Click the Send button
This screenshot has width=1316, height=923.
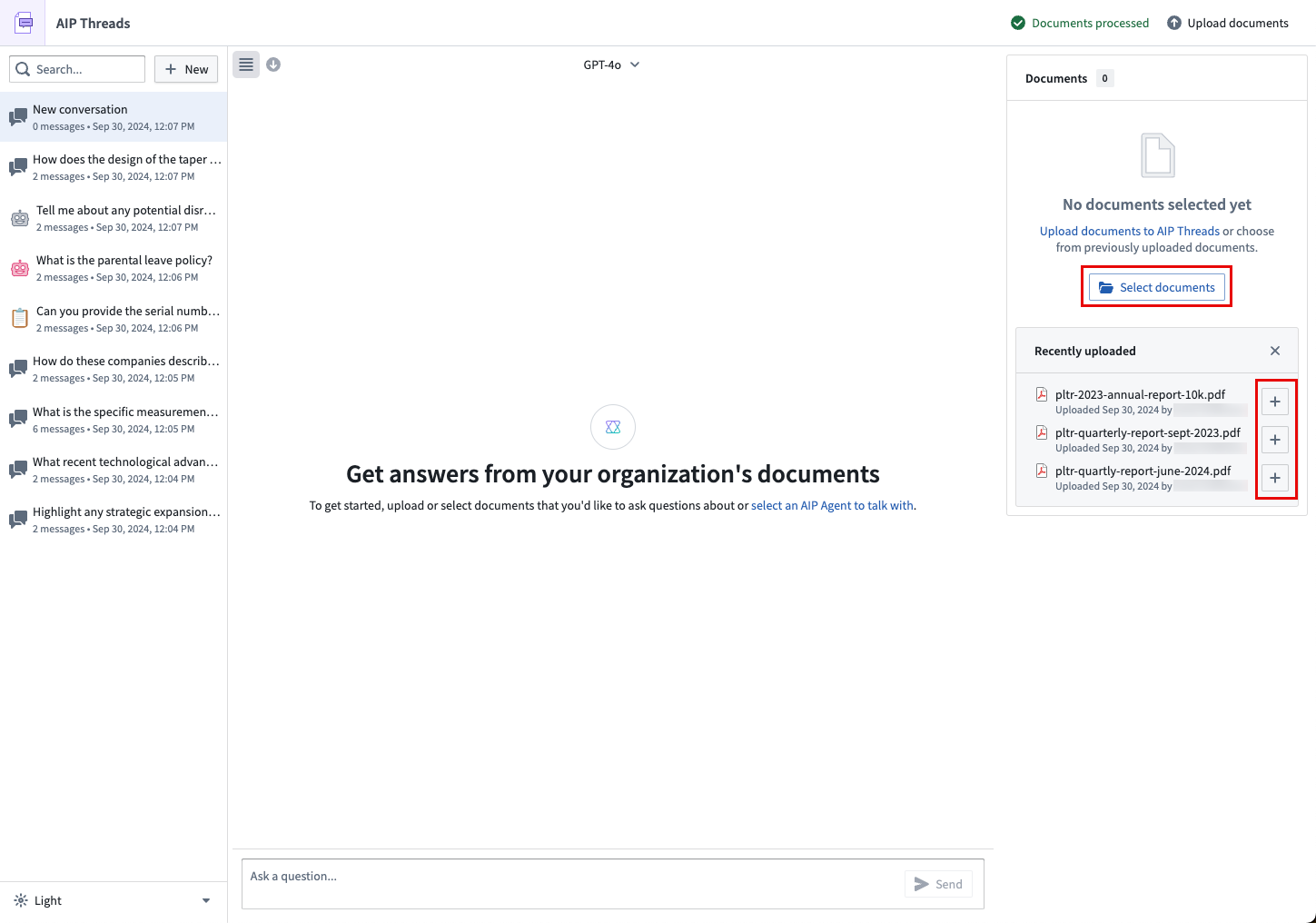(x=938, y=884)
